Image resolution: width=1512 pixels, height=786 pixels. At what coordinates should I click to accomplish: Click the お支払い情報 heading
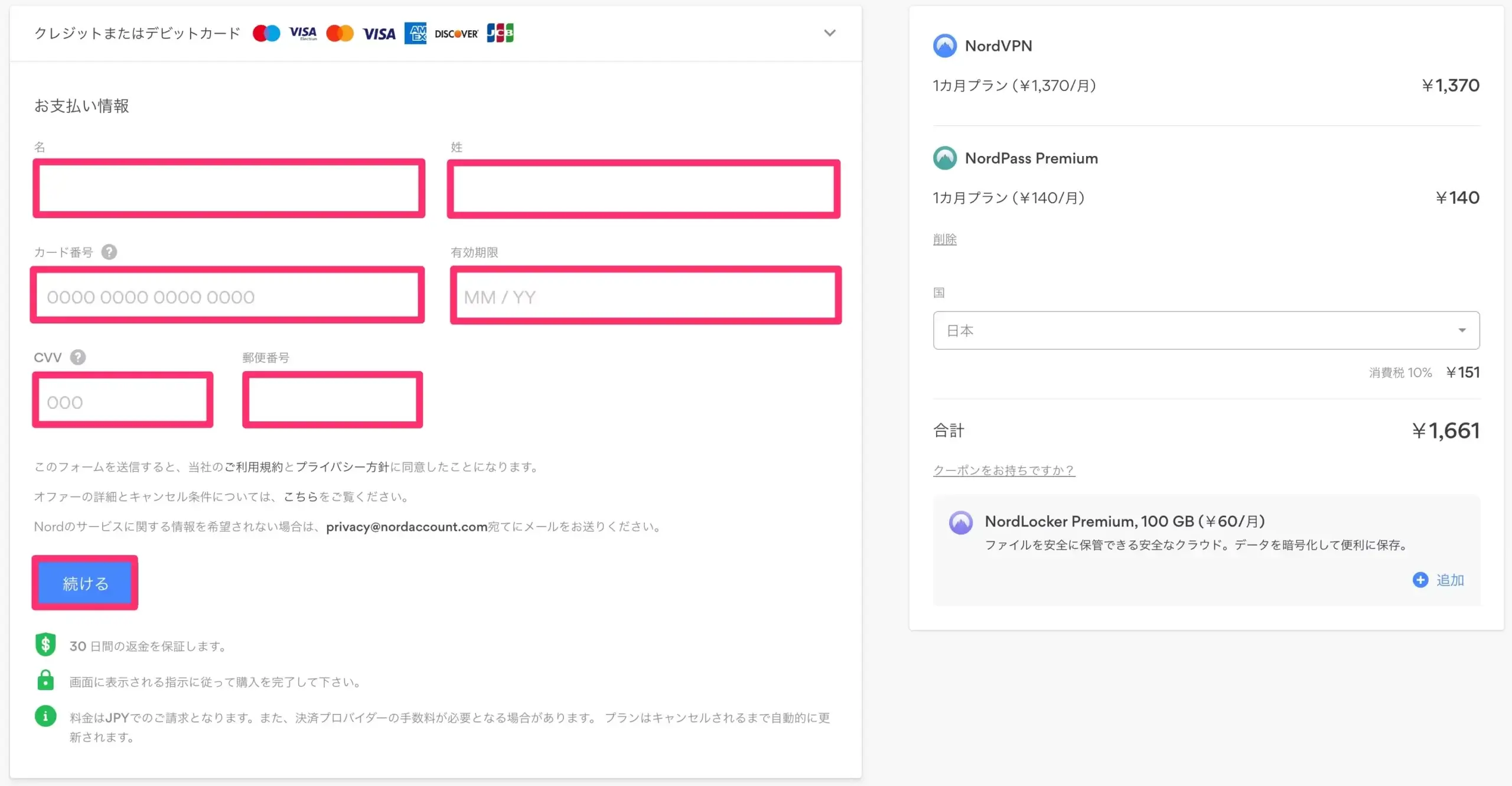82,106
